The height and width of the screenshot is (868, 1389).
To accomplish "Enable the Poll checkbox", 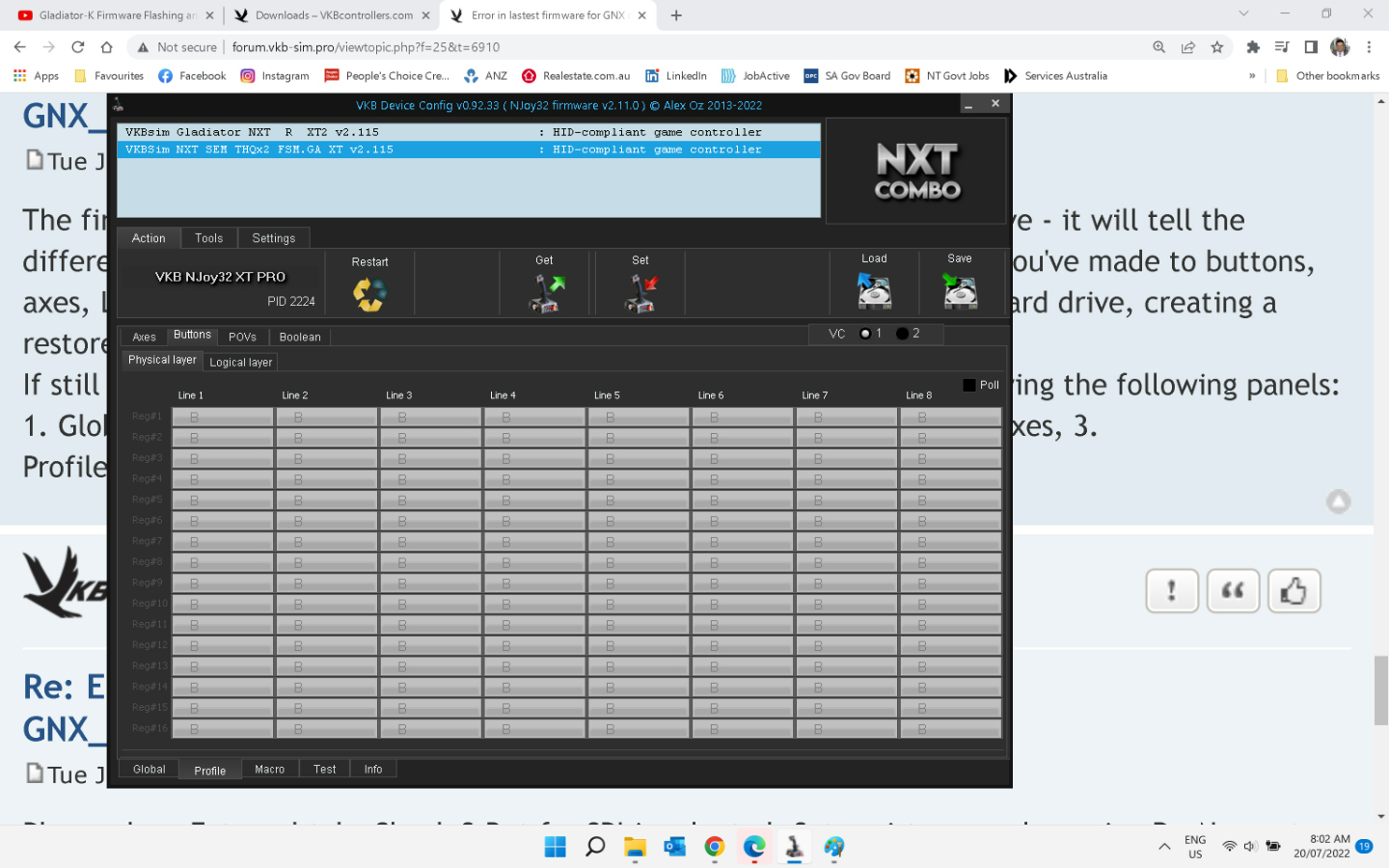I will pyautogui.click(x=969, y=385).
